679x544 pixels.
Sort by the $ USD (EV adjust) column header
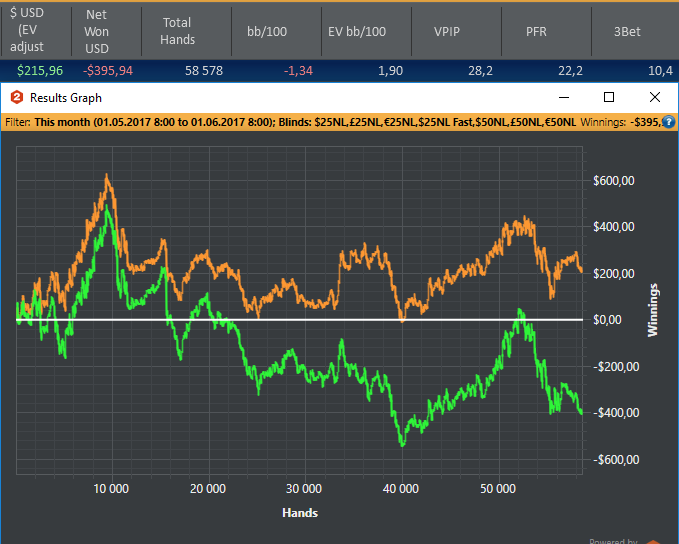coord(36,30)
